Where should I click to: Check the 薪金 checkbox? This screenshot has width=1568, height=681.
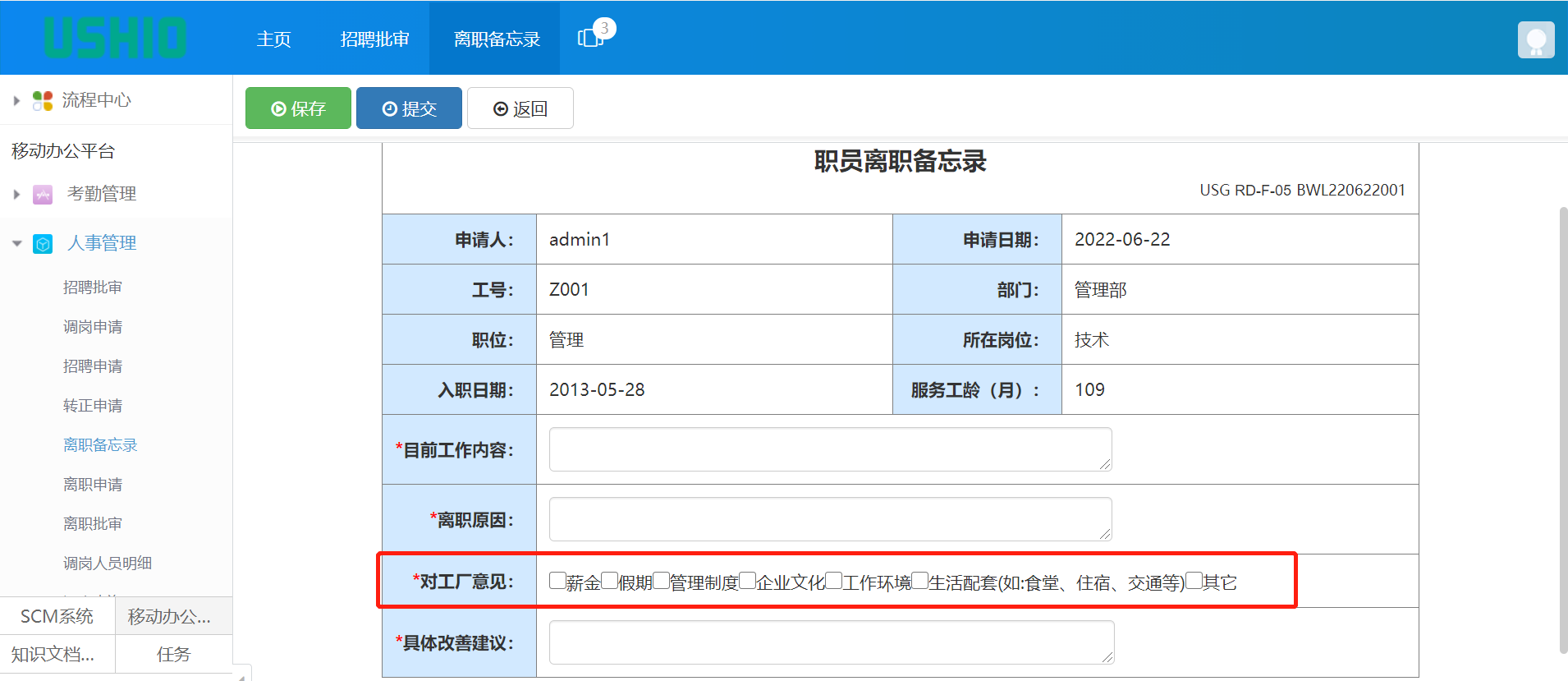557,581
